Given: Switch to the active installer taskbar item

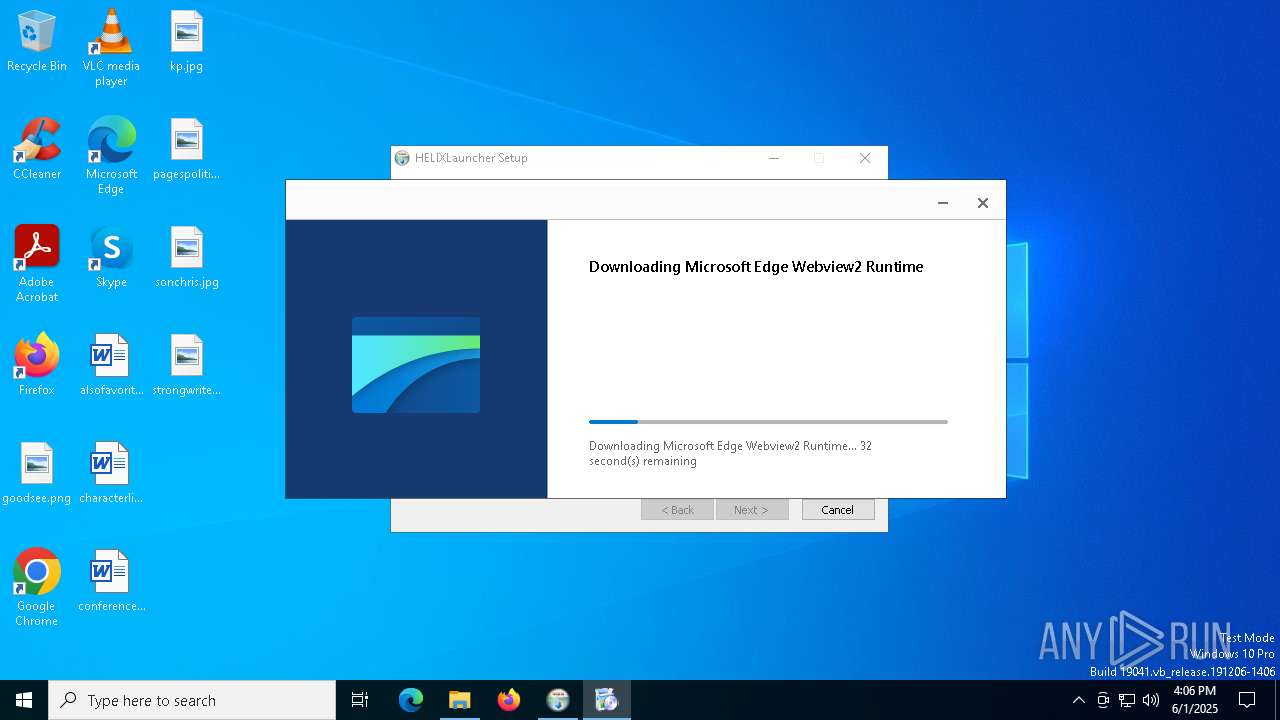Looking at the screenshot, I should pos(607,700).
